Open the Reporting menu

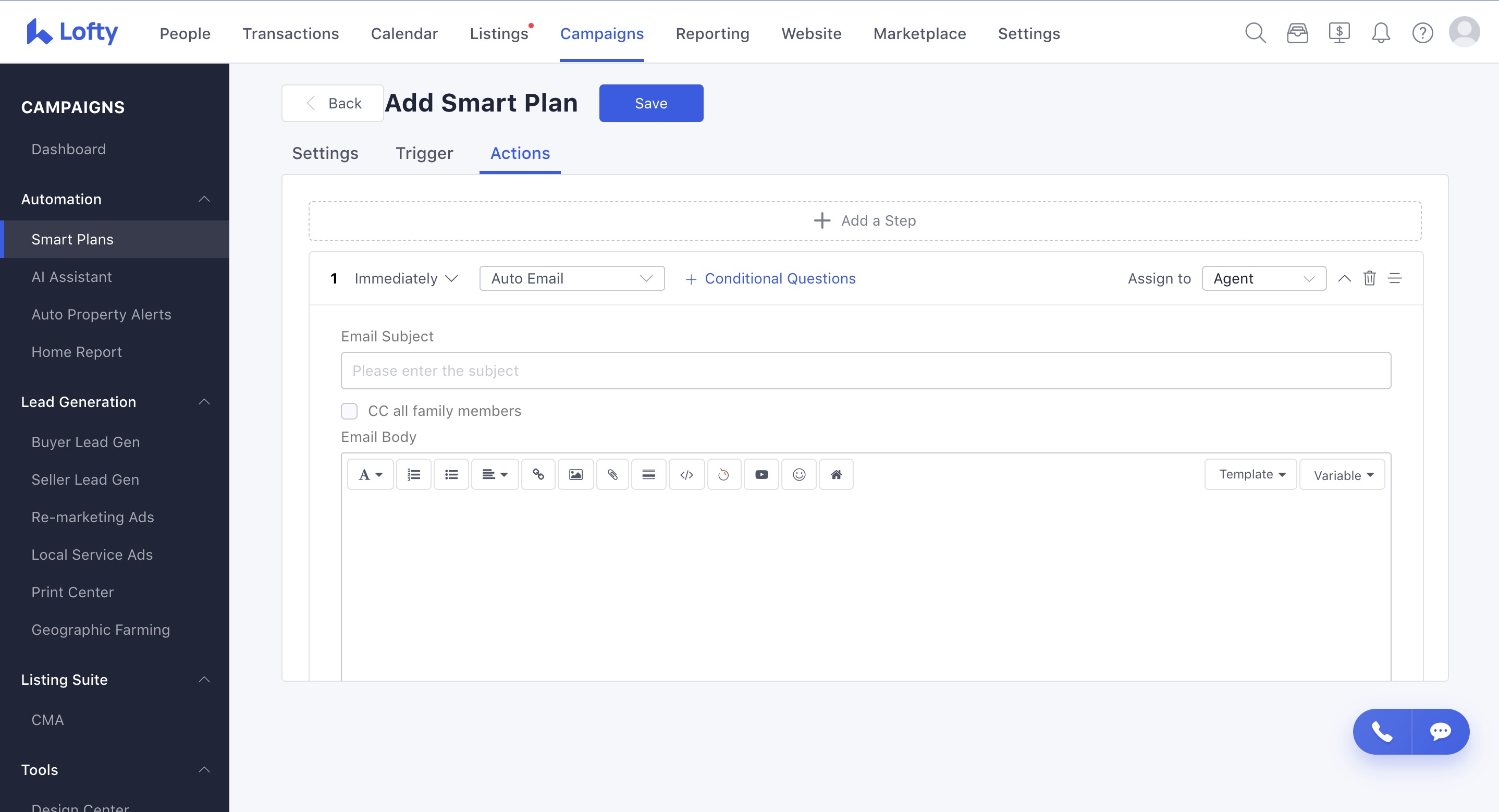[x=712, y=33]
